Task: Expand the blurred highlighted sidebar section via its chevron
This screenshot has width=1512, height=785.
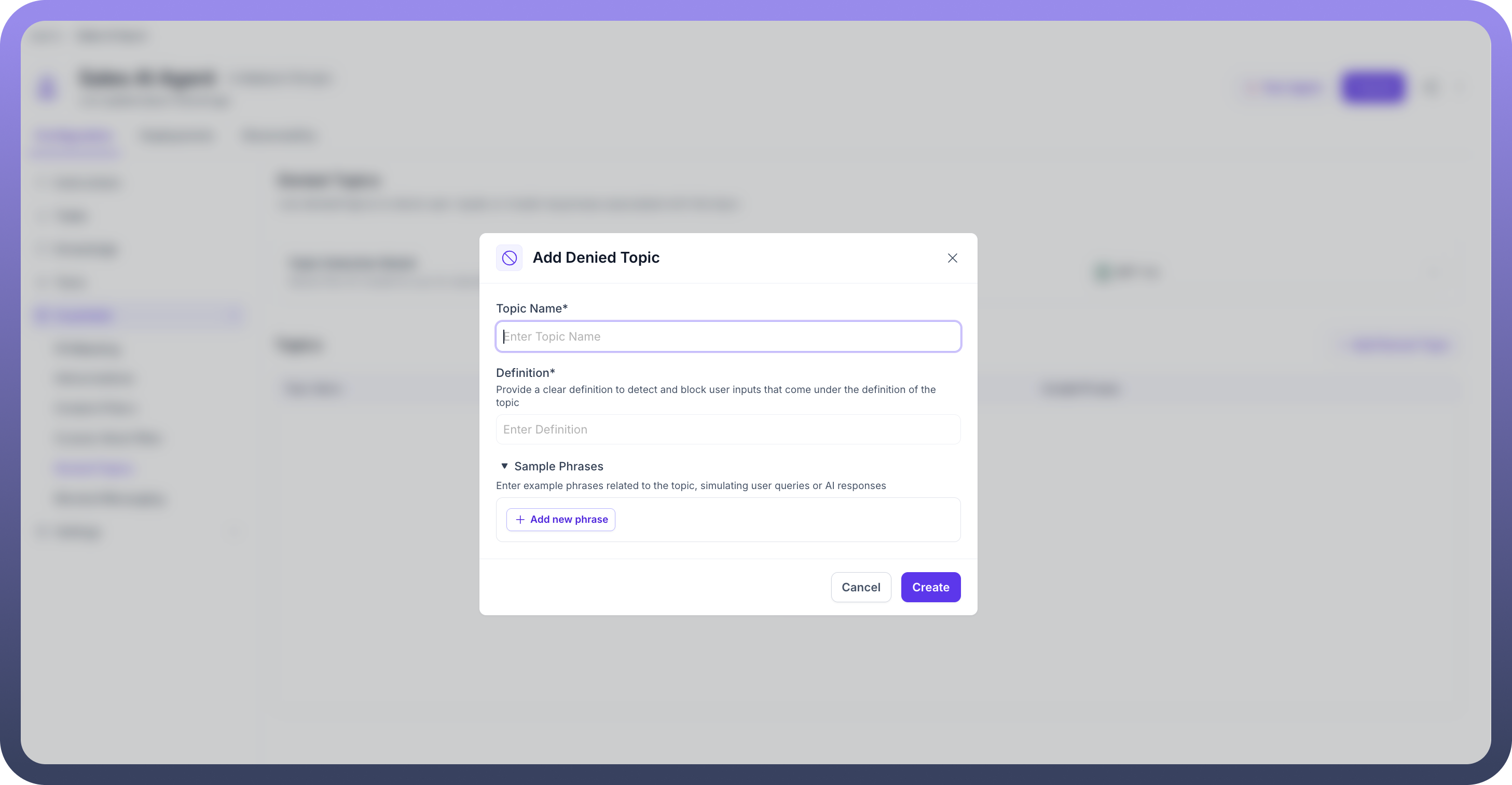Action: tap(233, 316)
